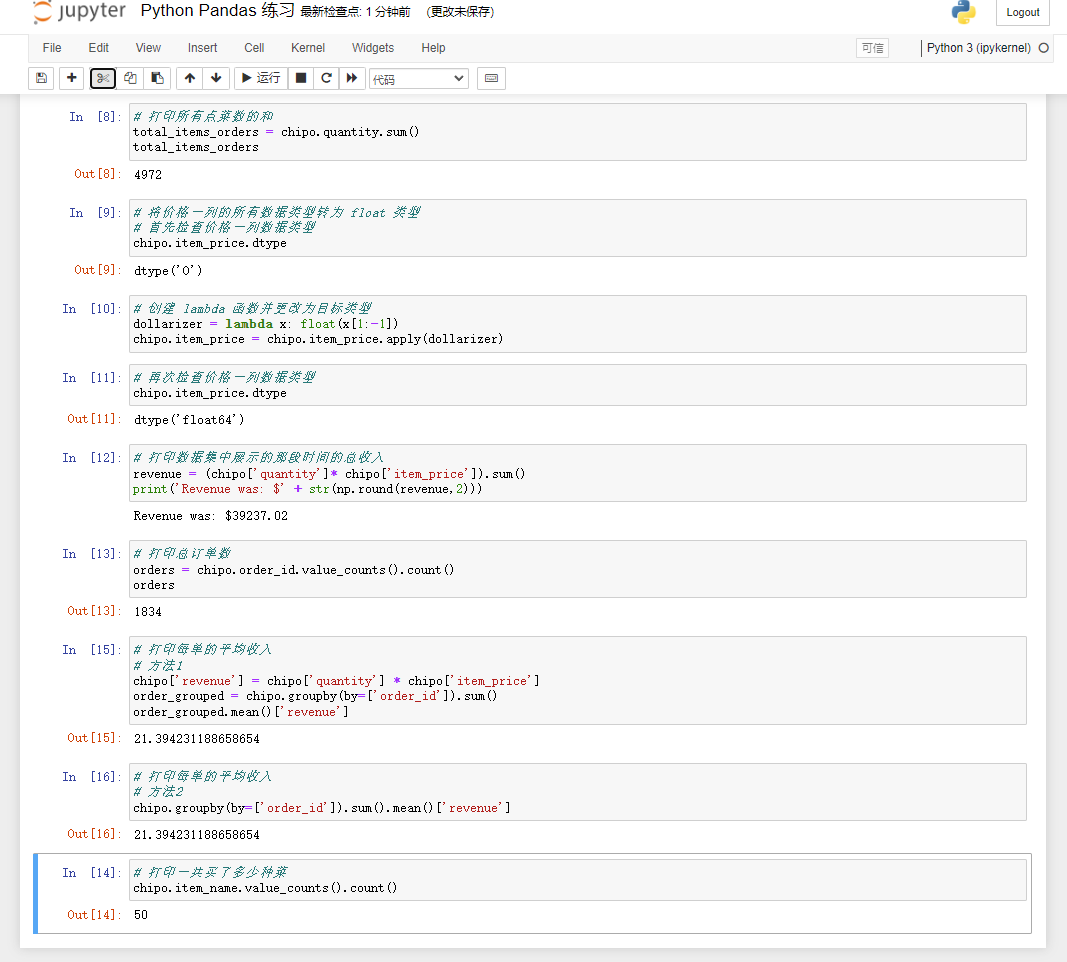Click into selected code cell In [14]

click(x=578, y=880)
